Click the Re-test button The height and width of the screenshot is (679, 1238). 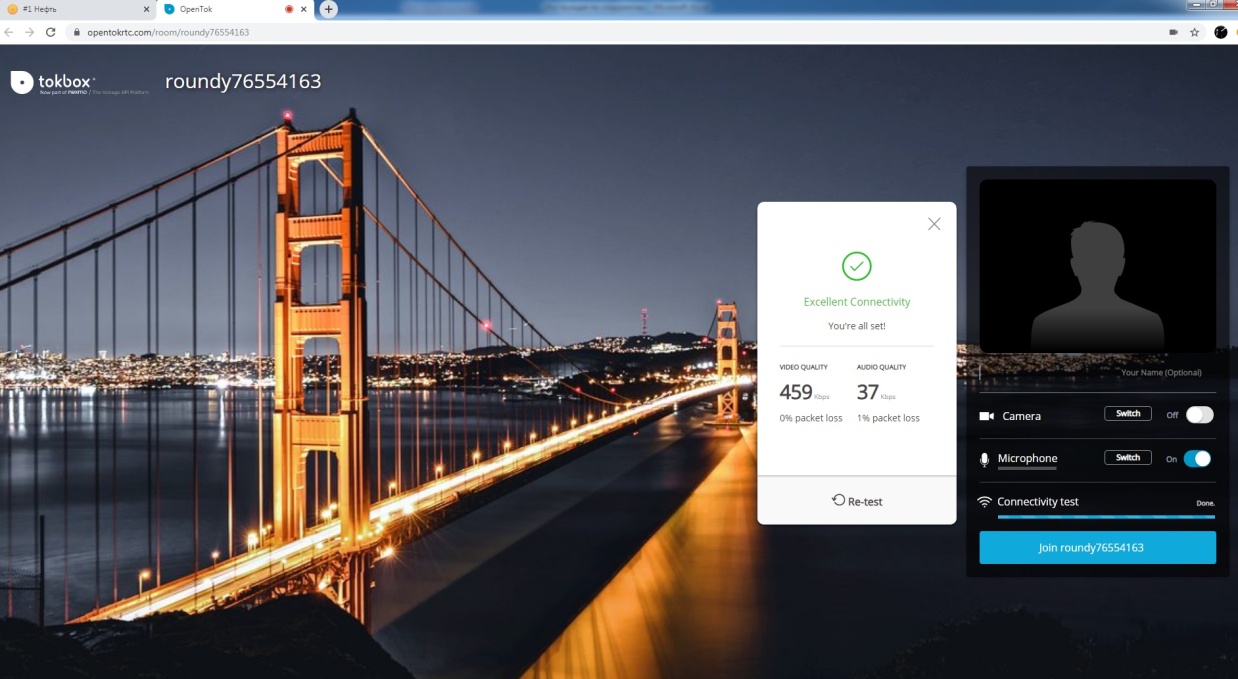857,501
